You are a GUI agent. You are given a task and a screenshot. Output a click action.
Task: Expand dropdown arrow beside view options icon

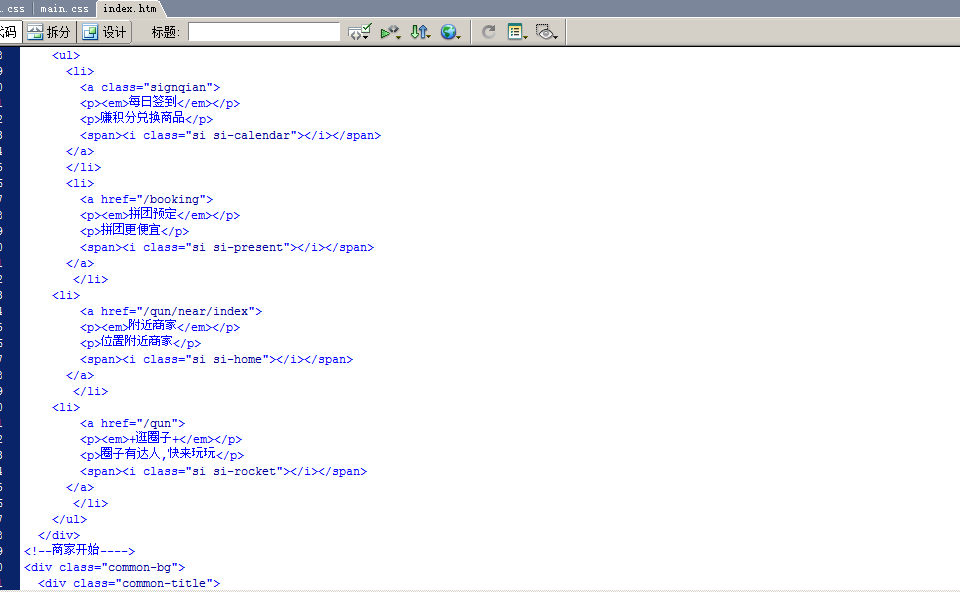coord(526,35)
